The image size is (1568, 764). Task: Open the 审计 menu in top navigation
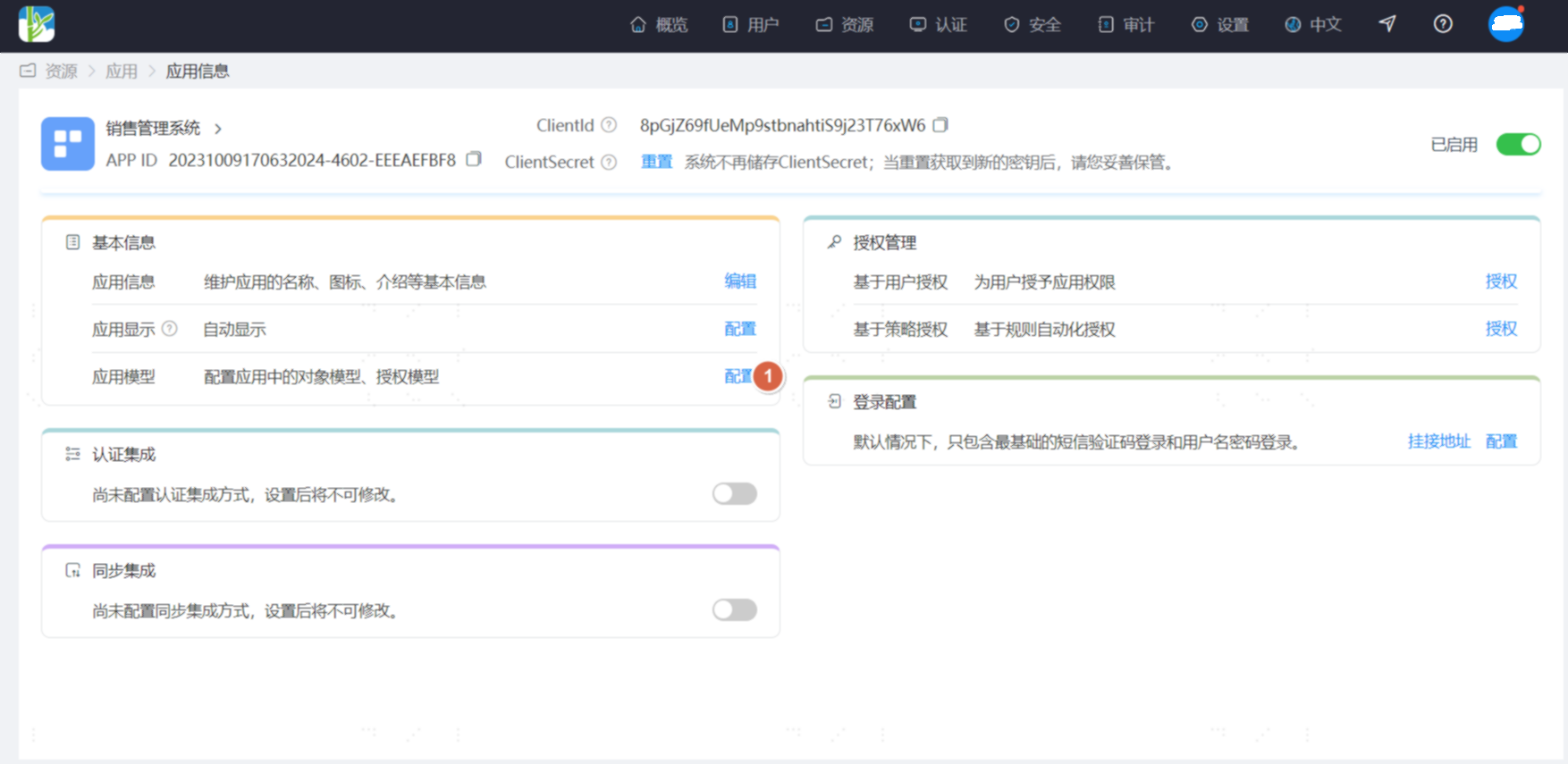tap(1126, 24)
